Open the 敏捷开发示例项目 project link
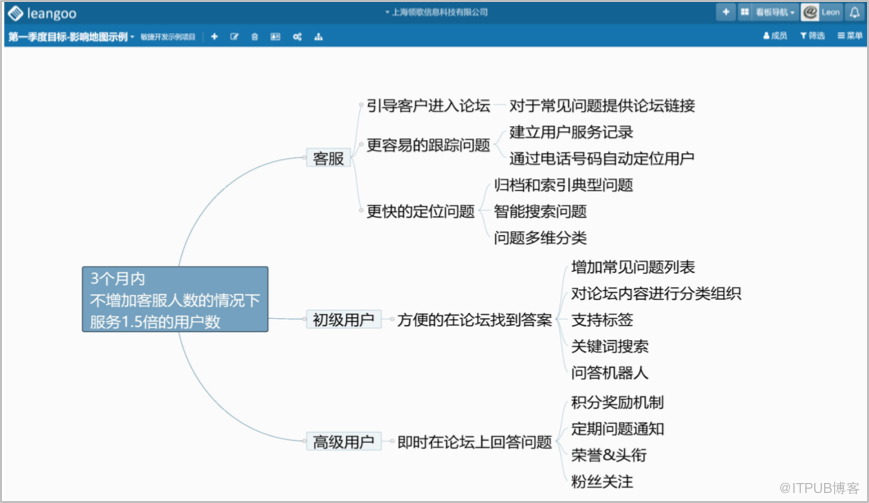Screen dimensions: 869x503 click(x=167, y=37)
